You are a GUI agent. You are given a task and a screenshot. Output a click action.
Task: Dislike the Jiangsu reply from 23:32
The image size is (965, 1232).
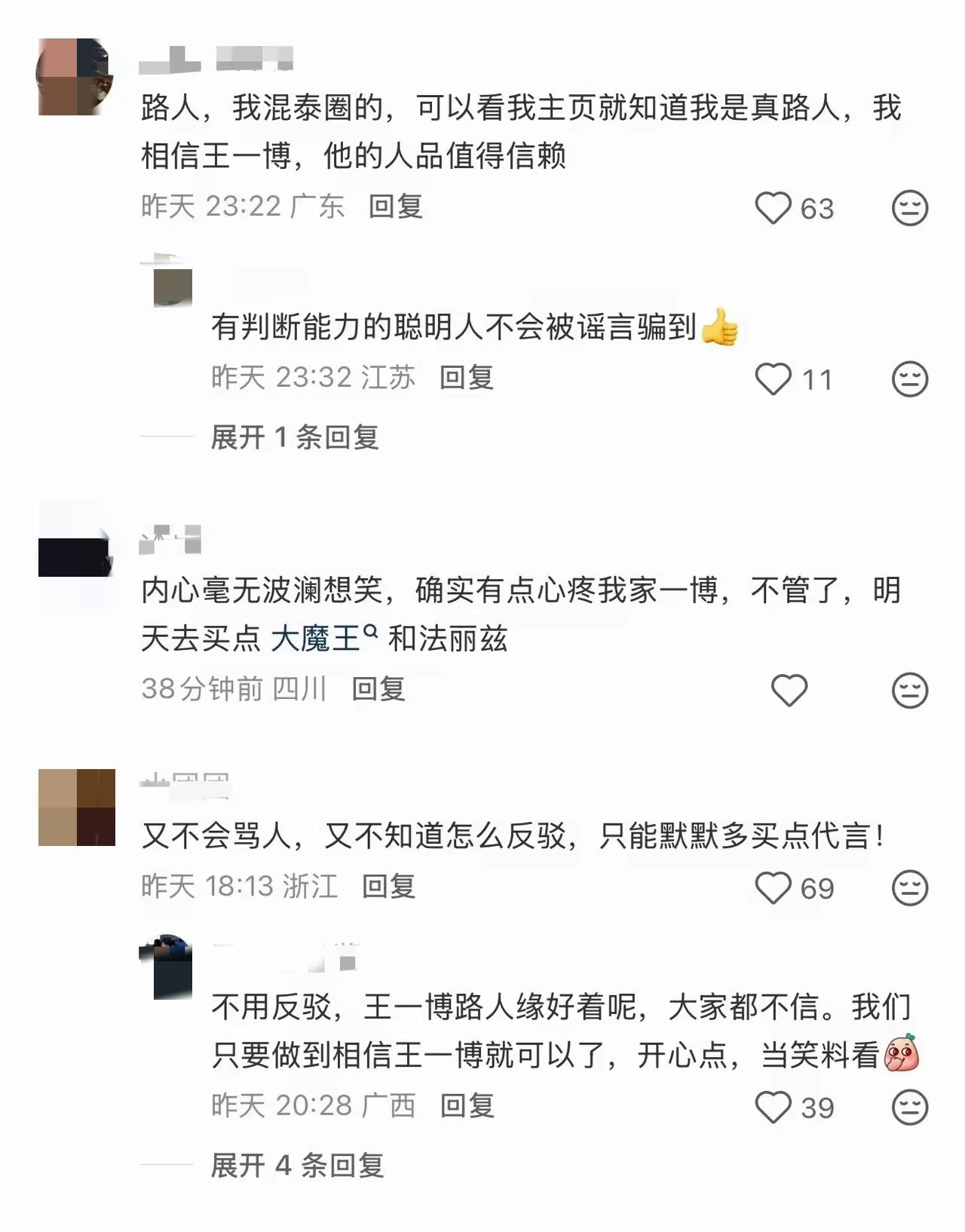[x=910, y=378]
